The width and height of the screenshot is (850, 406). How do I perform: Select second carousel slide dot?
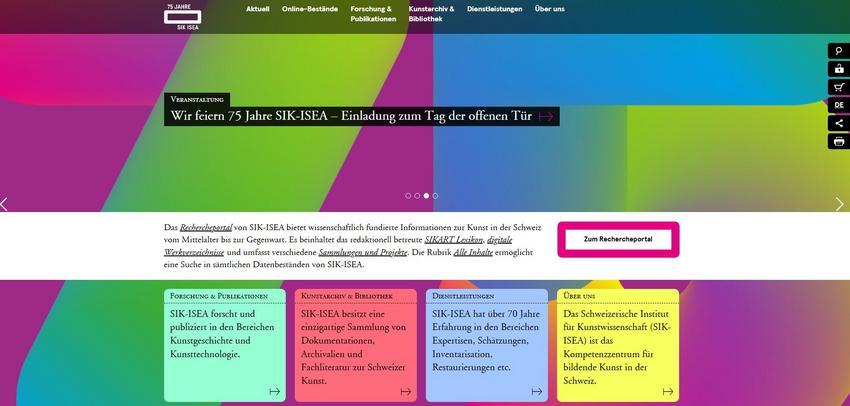coord(417,196)
